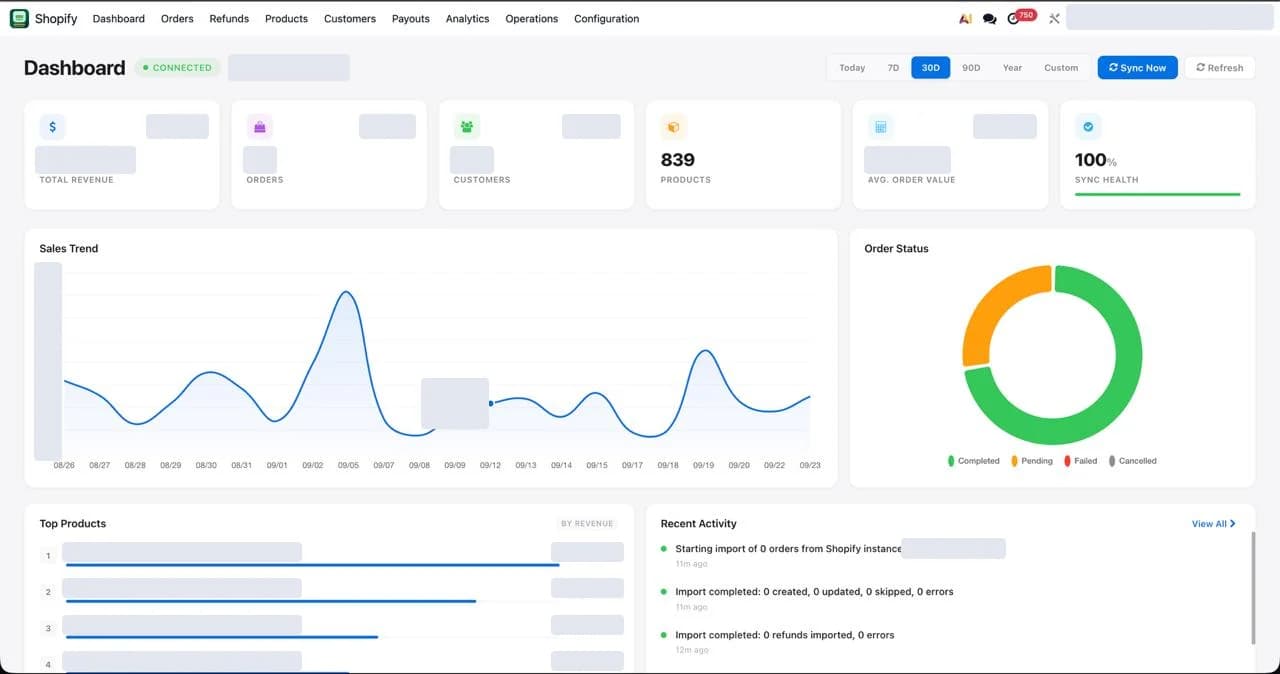The width and height of the screenshot is (1280, 674).
Task: Click the shopping bag Orders icon
Action: 260,127
